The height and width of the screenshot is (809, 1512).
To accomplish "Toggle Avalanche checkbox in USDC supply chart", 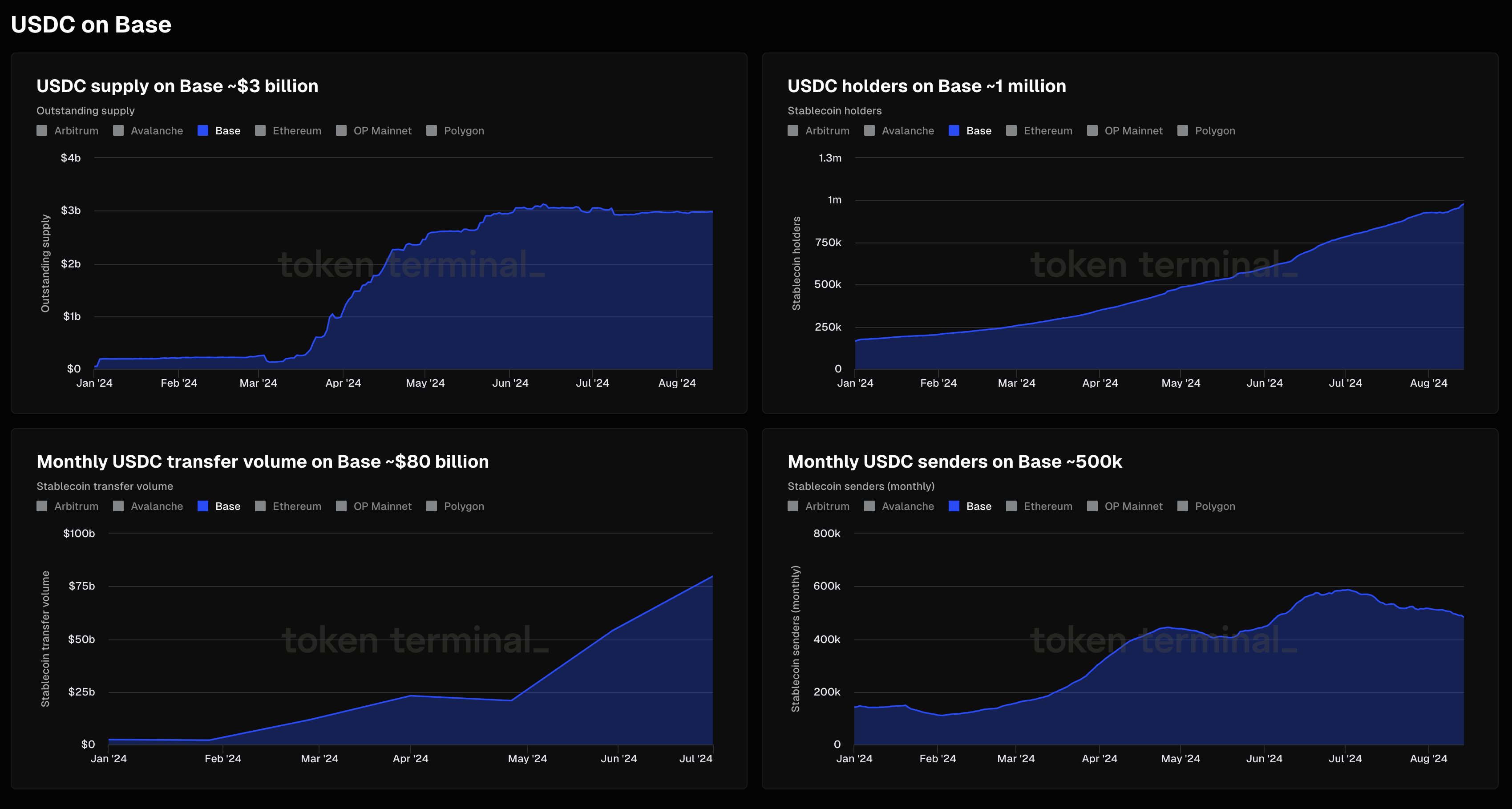I will (x=118, y=130).
